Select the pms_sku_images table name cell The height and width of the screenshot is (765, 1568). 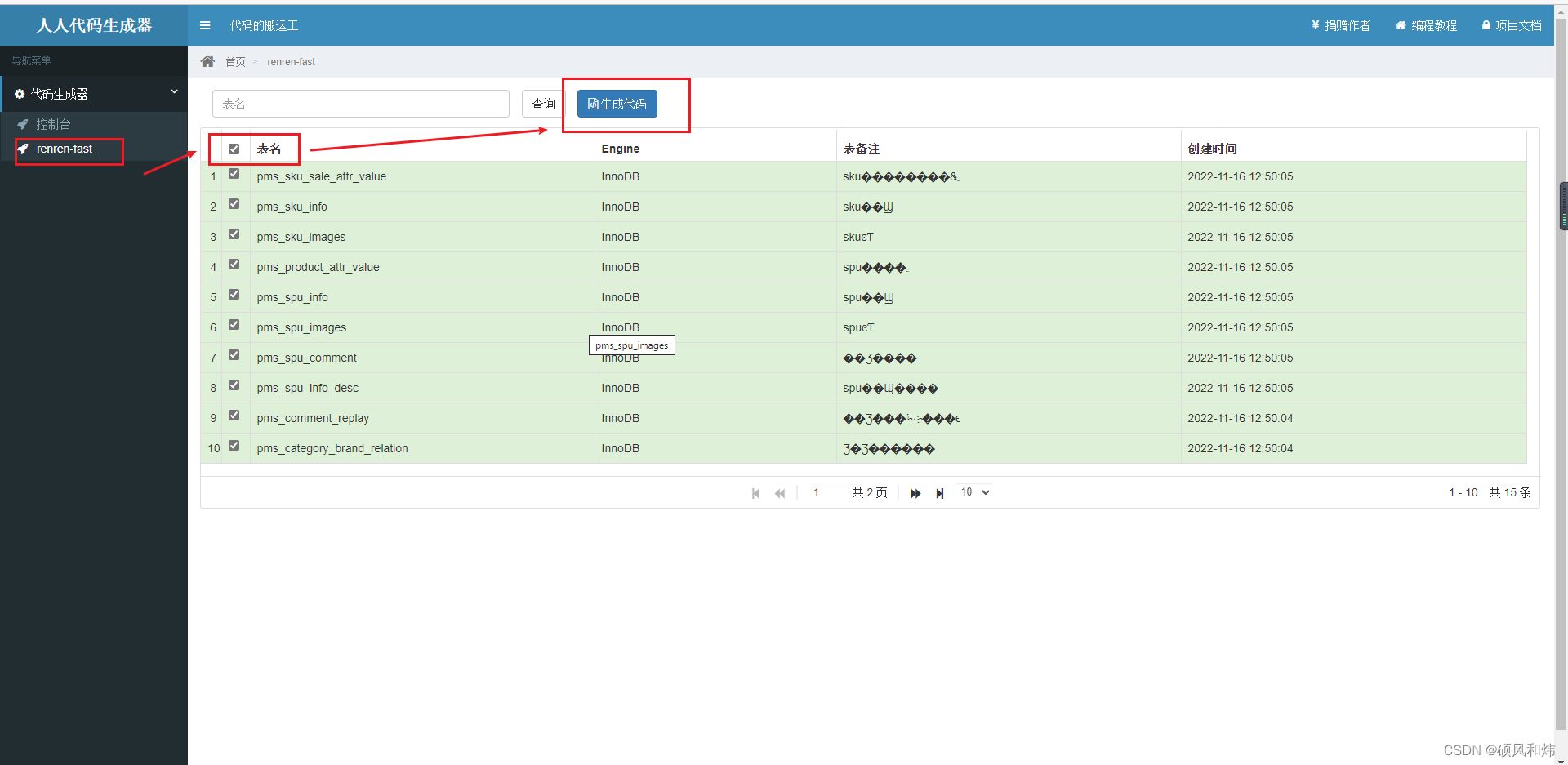tap(422, 237)
